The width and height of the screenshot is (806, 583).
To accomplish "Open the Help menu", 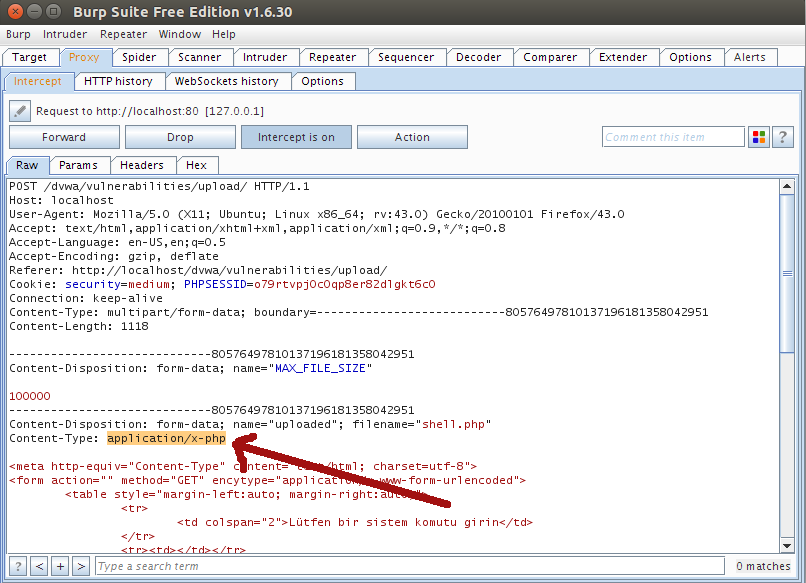I will (224, 34).
